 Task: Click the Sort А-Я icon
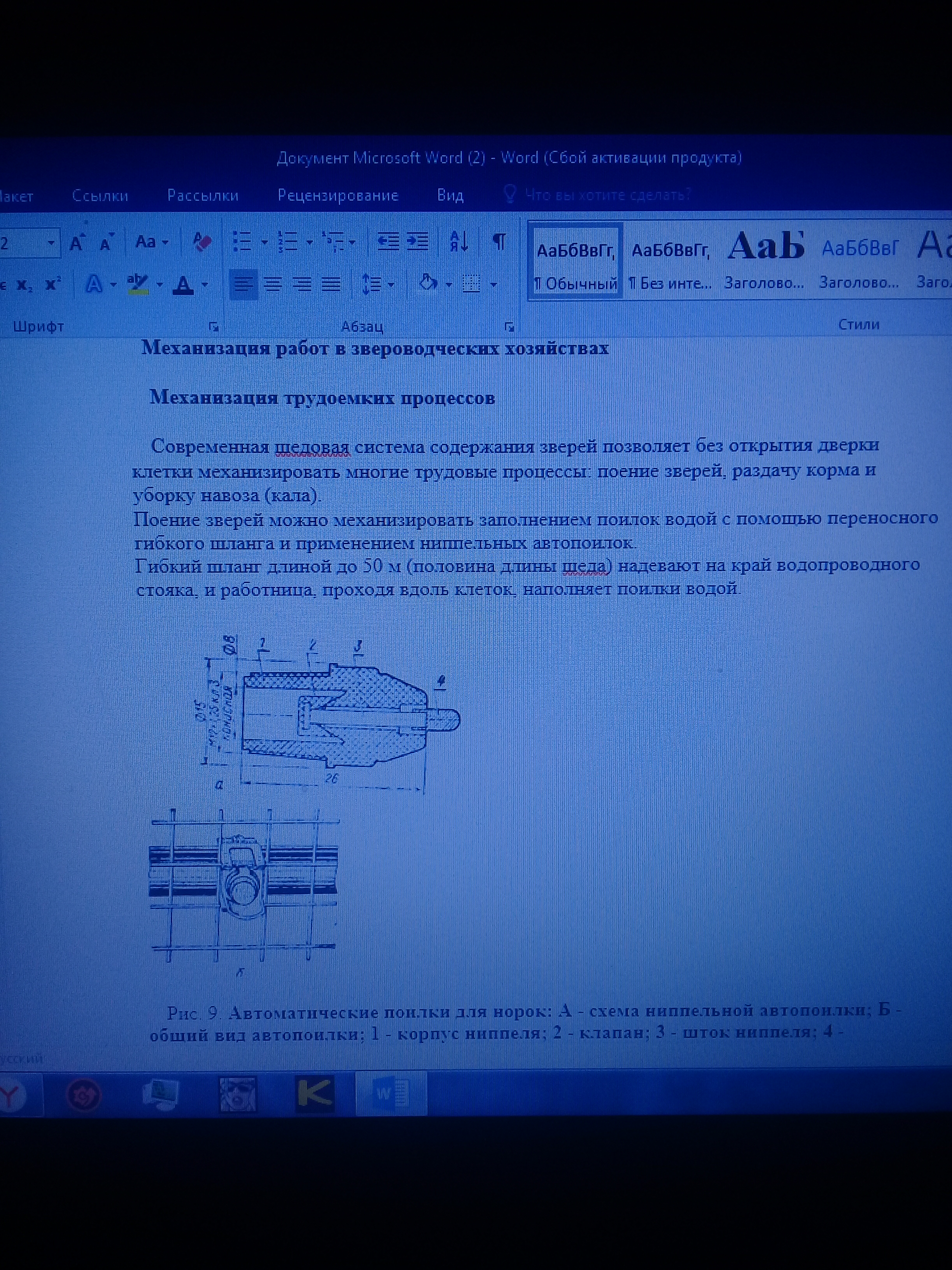(459, 242)
